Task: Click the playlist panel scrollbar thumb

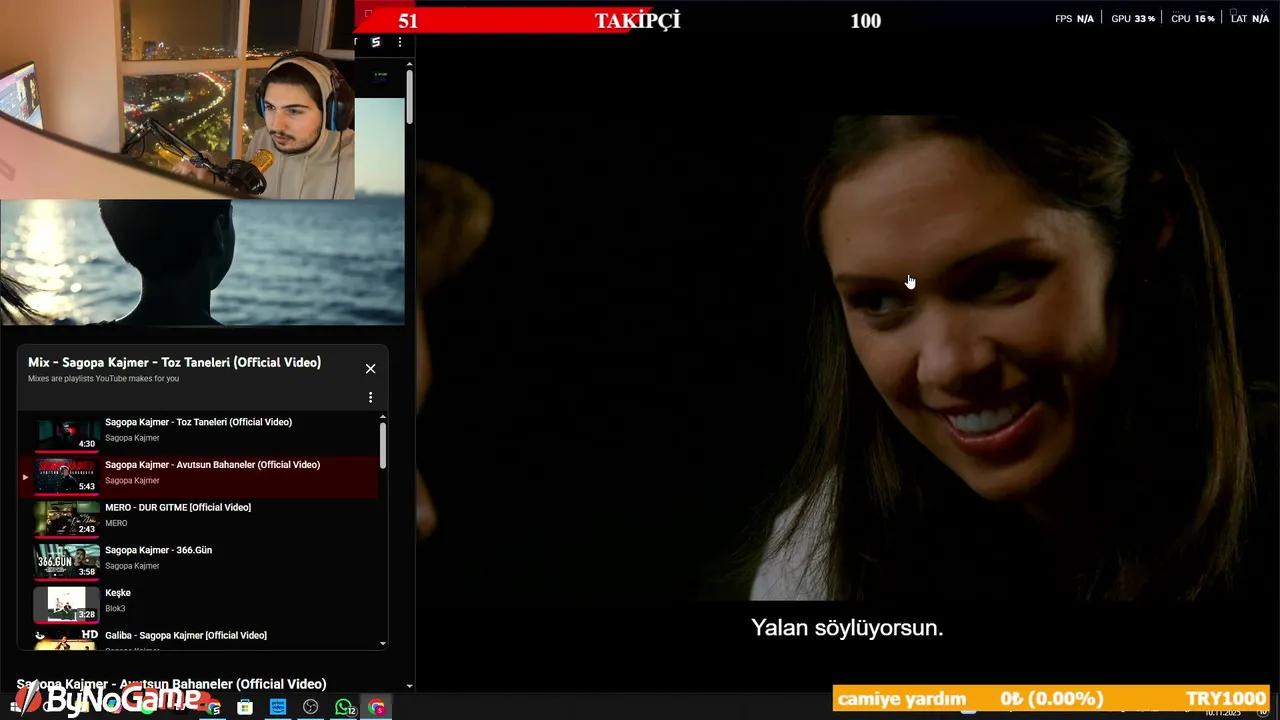Action: tap(383, 445)
